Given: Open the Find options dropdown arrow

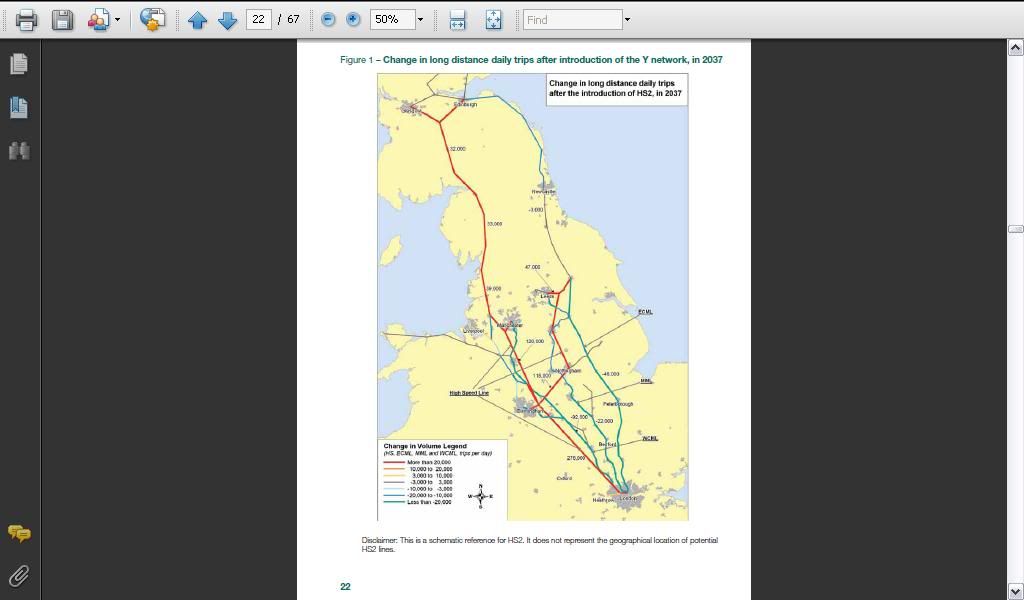Looking at the screenshot, I should (627, 19).
